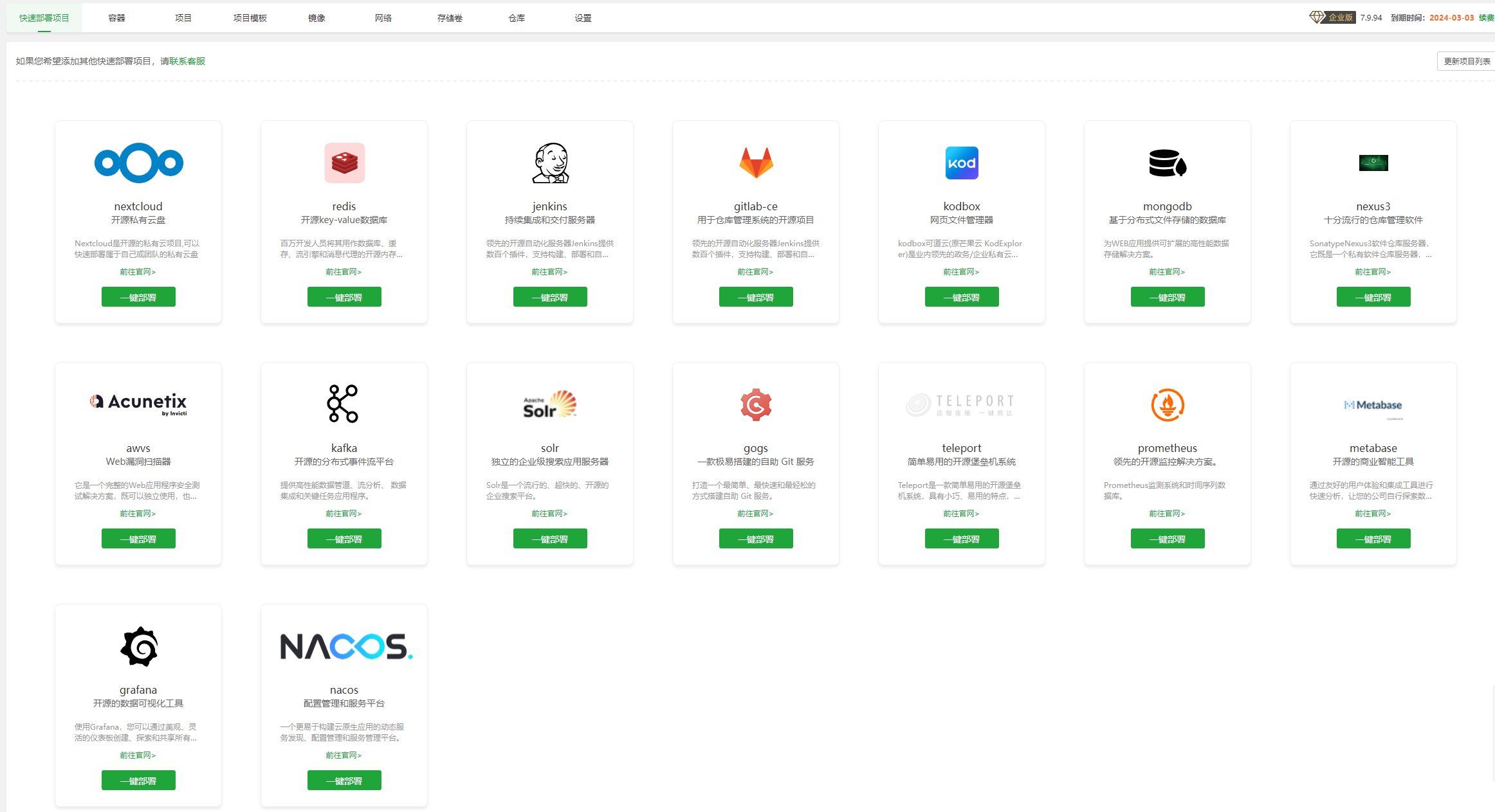
Task: Deploy mongodb with 一键部署
Action: point(1168,297)
